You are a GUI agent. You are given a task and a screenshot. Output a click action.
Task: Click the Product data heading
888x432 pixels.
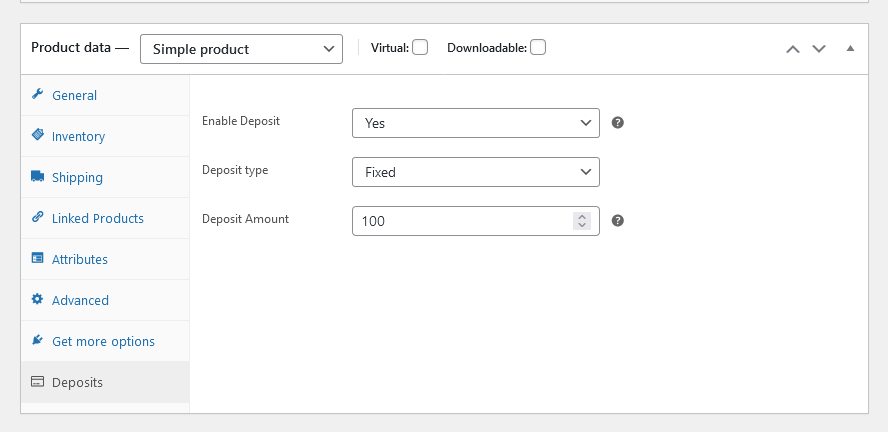click(x=80, y=48)
